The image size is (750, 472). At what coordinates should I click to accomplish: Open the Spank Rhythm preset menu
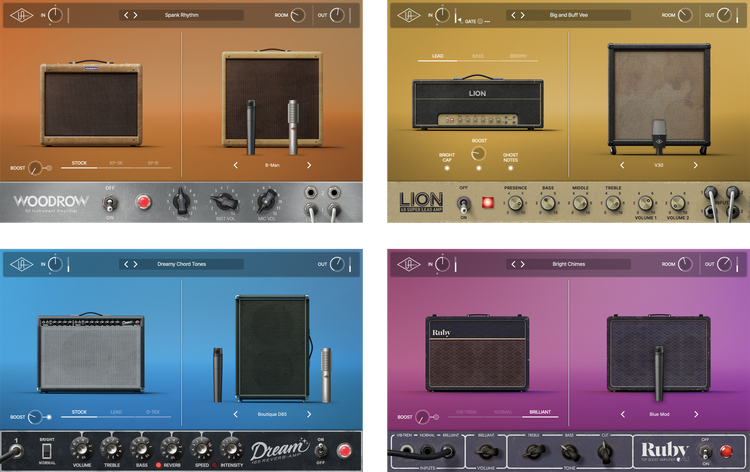tap(181, 16)
